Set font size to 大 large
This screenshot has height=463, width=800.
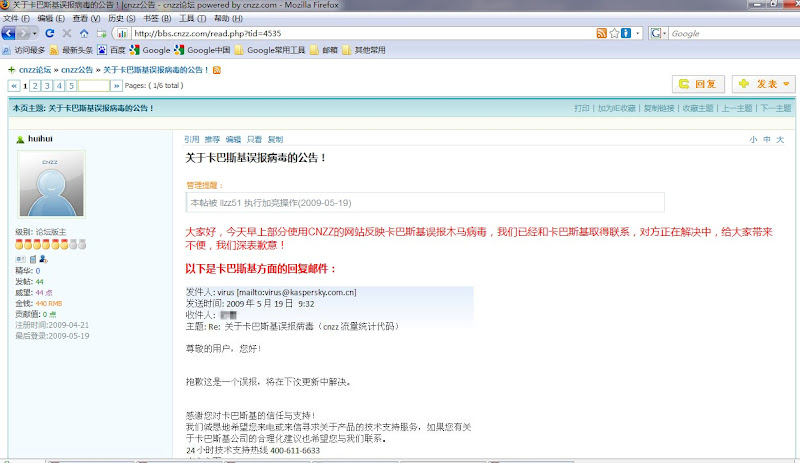click(780, 139)
